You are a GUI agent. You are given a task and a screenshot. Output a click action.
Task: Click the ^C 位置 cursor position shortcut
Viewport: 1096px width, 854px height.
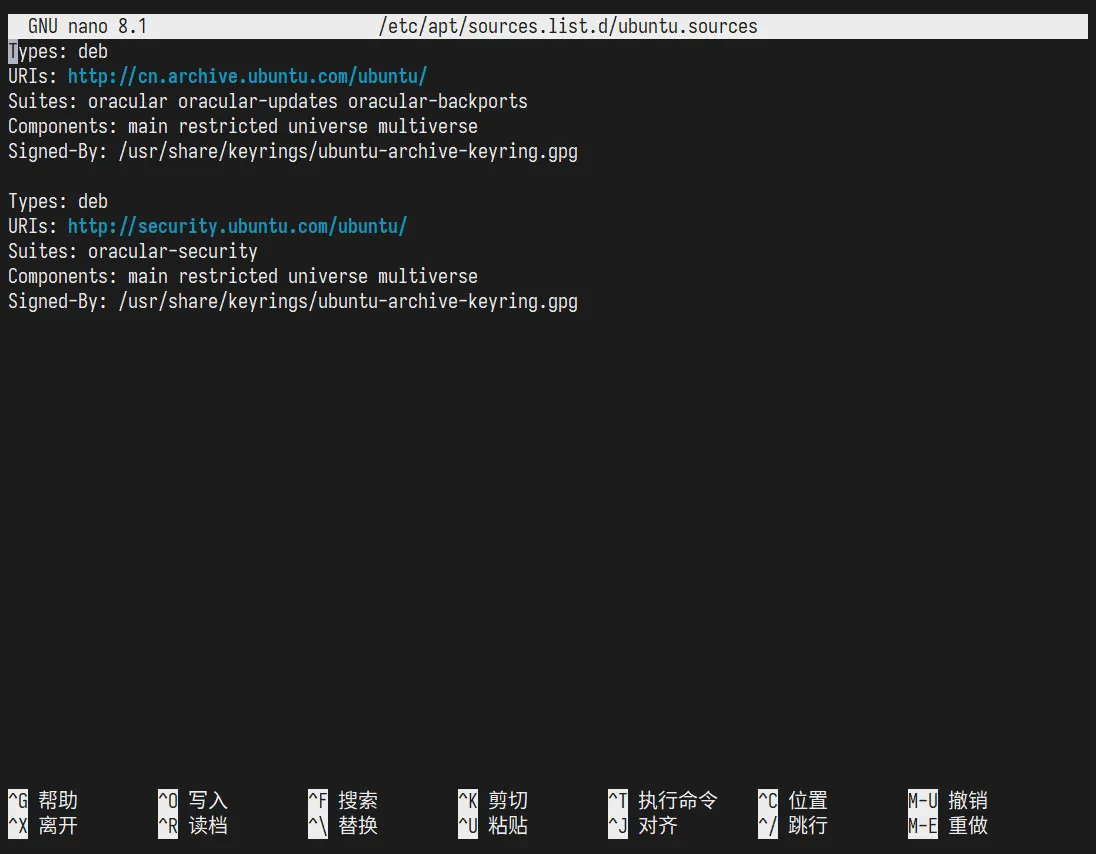(x=793, y=800)
